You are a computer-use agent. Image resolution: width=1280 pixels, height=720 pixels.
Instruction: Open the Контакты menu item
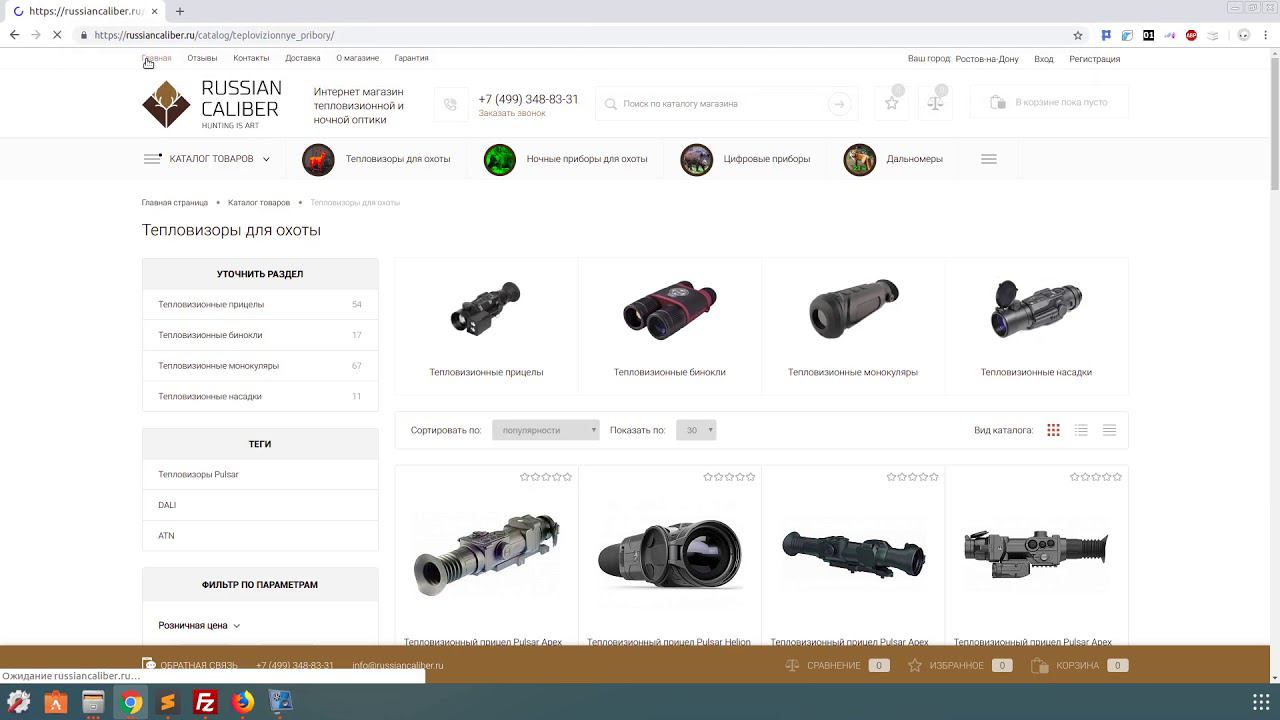point(251,58)
